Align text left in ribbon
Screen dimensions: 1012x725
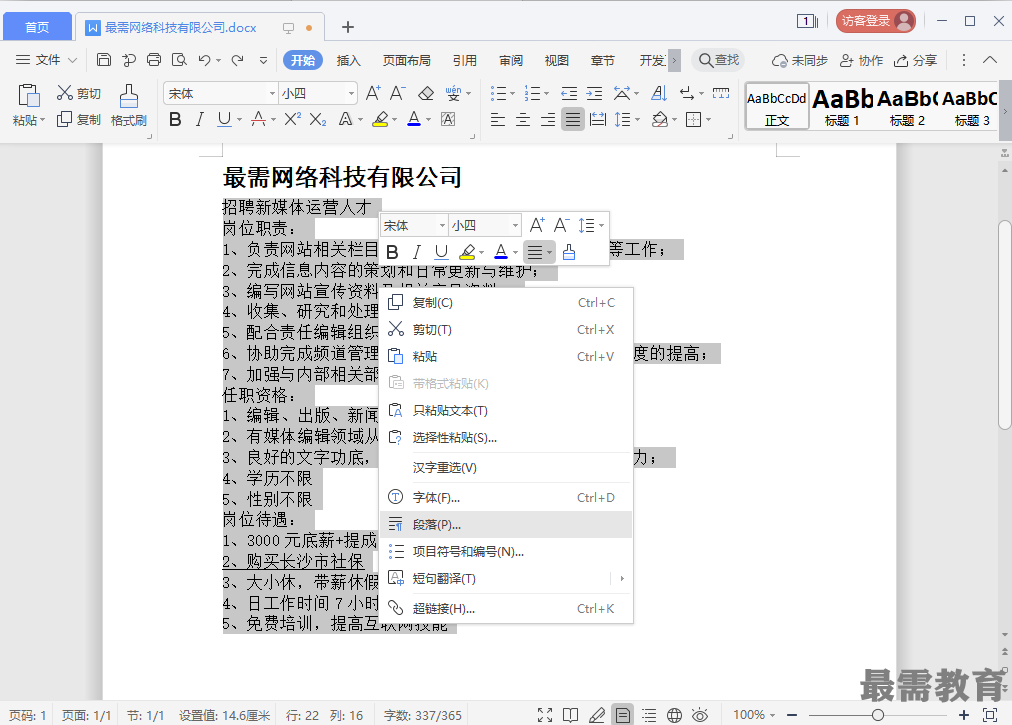point(498,119)
